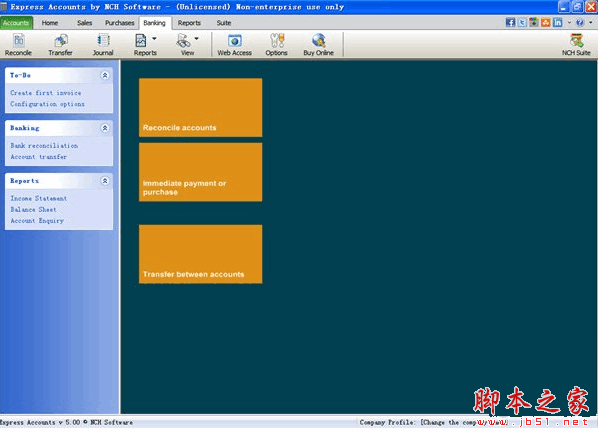The width and height of the screenshot is (600, 433).
Task: Open the Income Statement report link
Action: (x=38, y=199)
